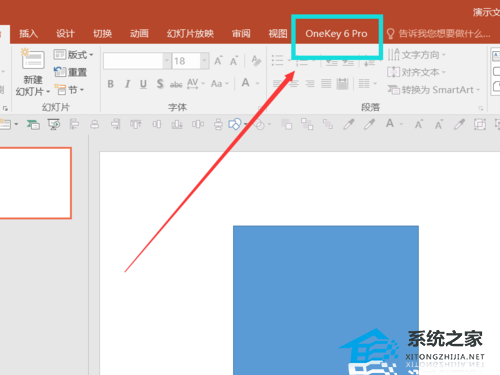Increase font size from the quick access toolbar
The width and height of the screenshot is (500, 375).
click(x=418, y=124)
